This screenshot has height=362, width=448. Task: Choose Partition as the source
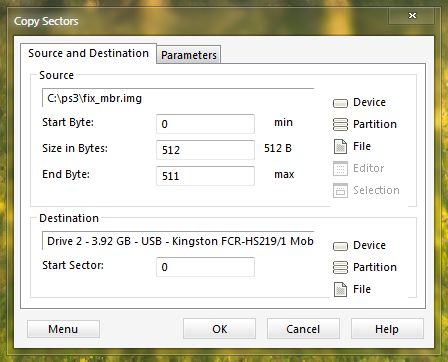[x=340, y=125]
